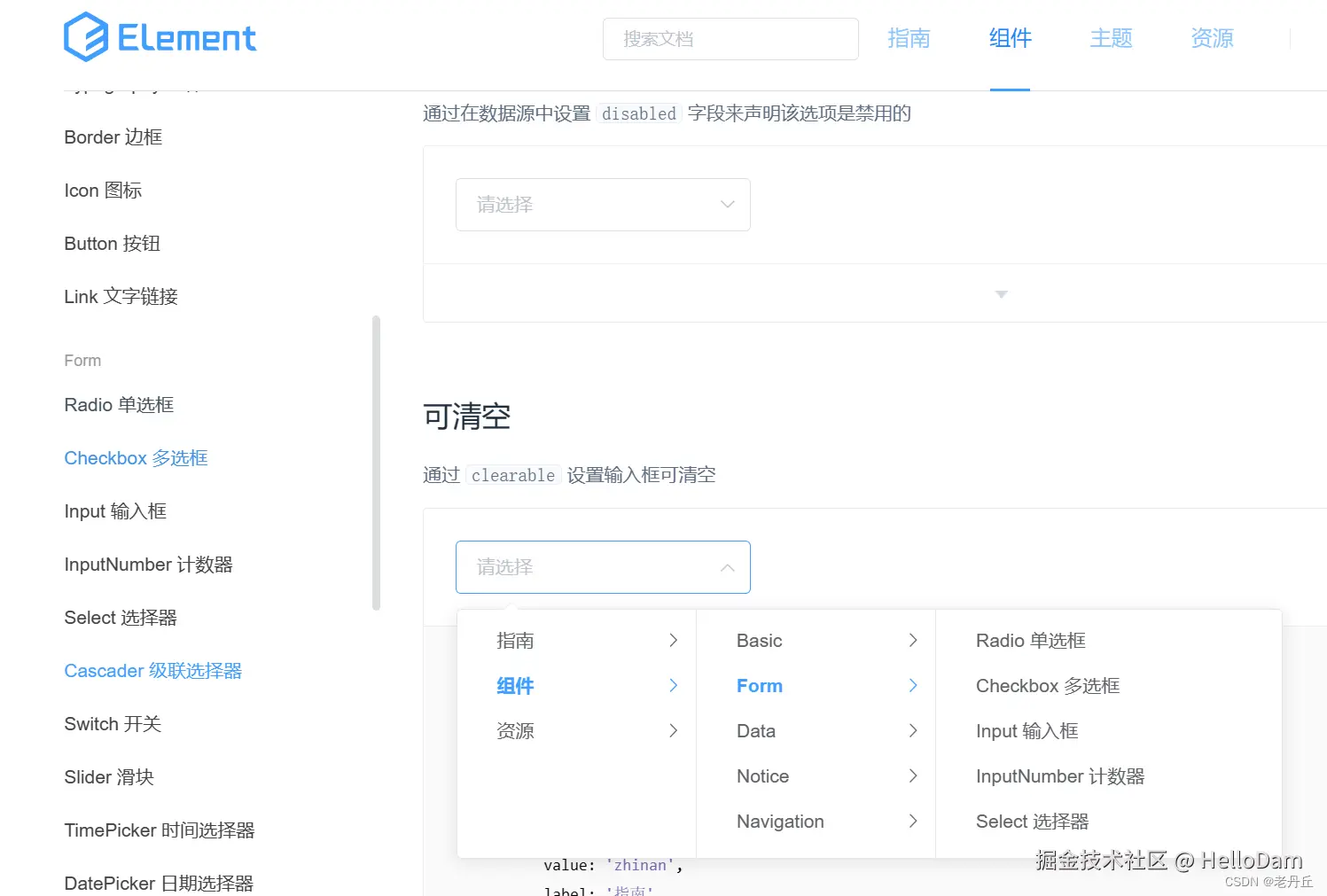Click chevron arrow next to Navigation
This screenshot has height=896, width=1327.
point(913,822)
